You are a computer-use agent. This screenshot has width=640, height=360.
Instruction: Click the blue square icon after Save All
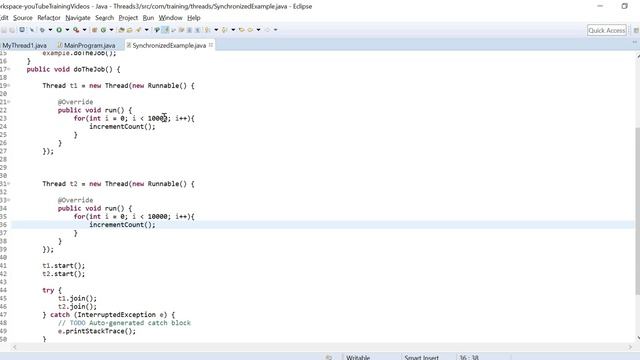tap(22, 30)
